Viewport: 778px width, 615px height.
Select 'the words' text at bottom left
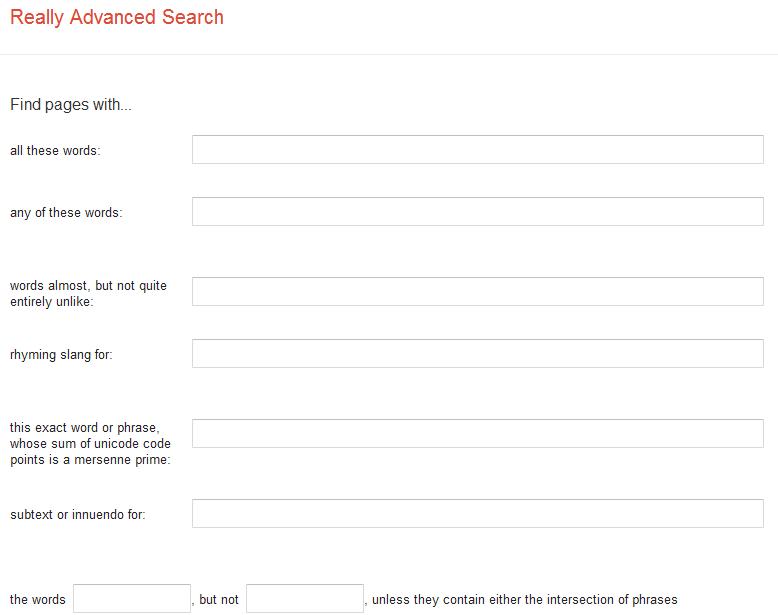38,600
